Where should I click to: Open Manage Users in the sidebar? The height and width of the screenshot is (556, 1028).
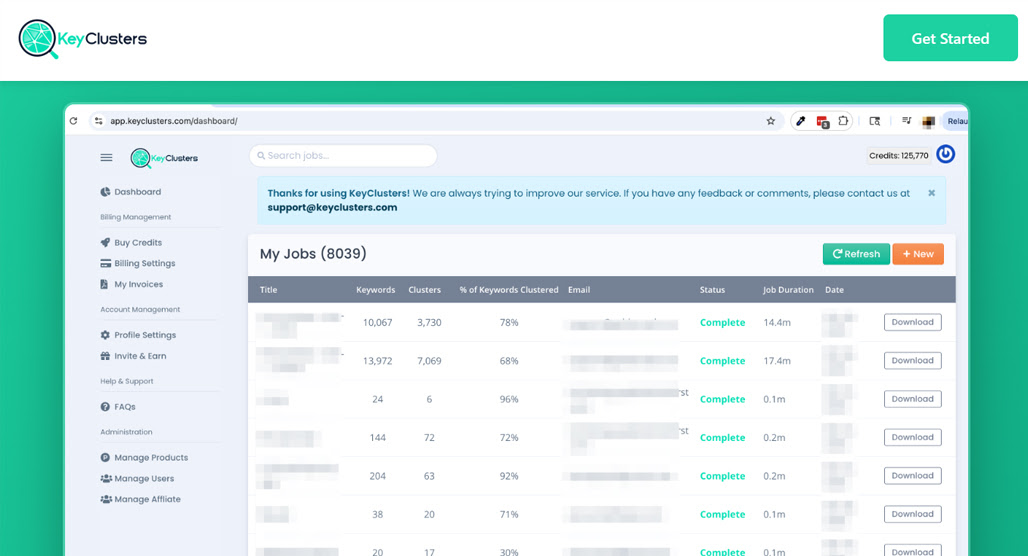(137, 478)
